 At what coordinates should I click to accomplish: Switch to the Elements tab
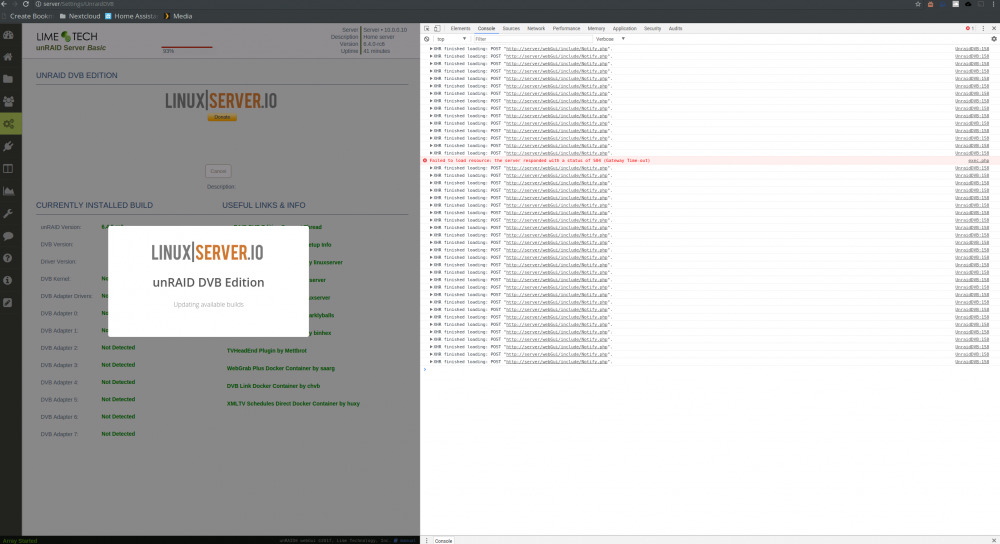pos(460,29)
